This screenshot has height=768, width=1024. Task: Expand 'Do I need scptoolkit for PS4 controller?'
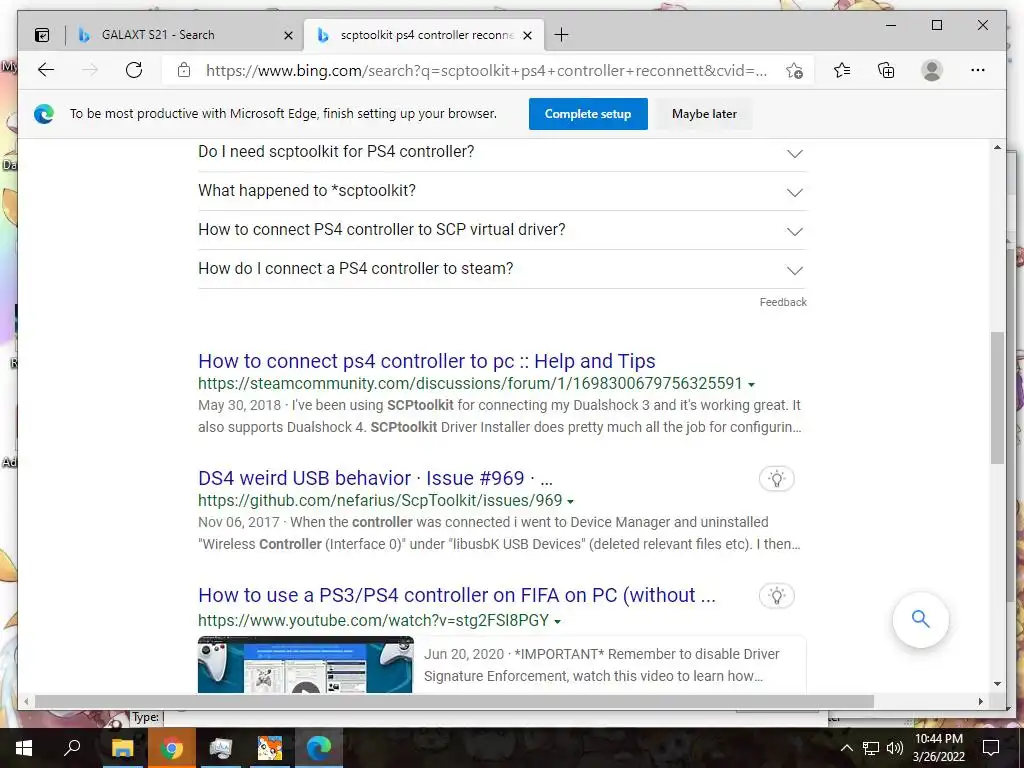[502, 152]
